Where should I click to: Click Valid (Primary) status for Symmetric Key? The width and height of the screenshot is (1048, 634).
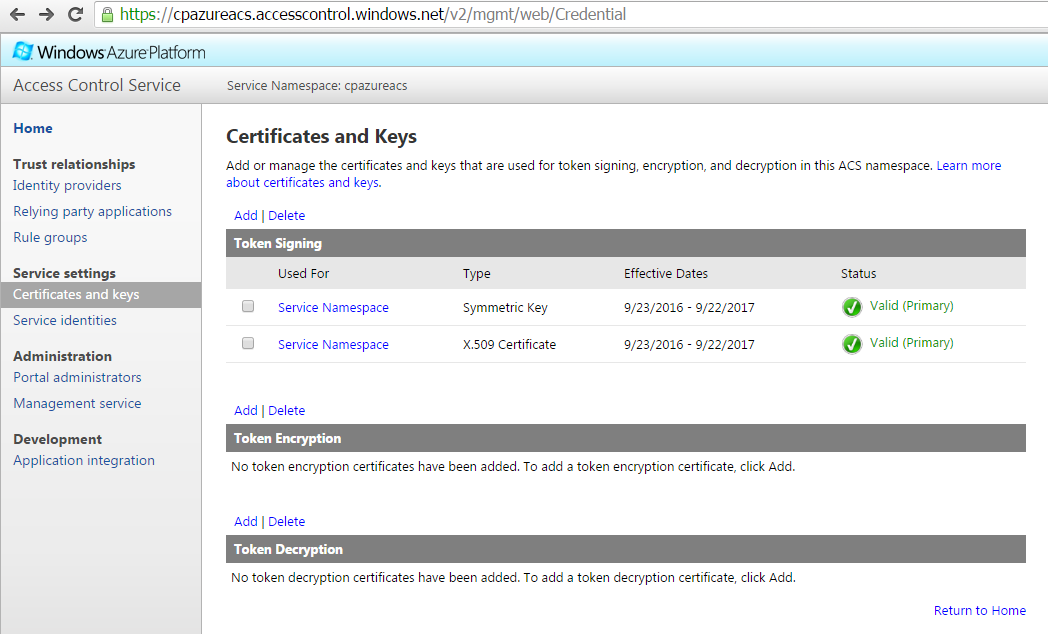pyautogui.click(x=911, y=305)
